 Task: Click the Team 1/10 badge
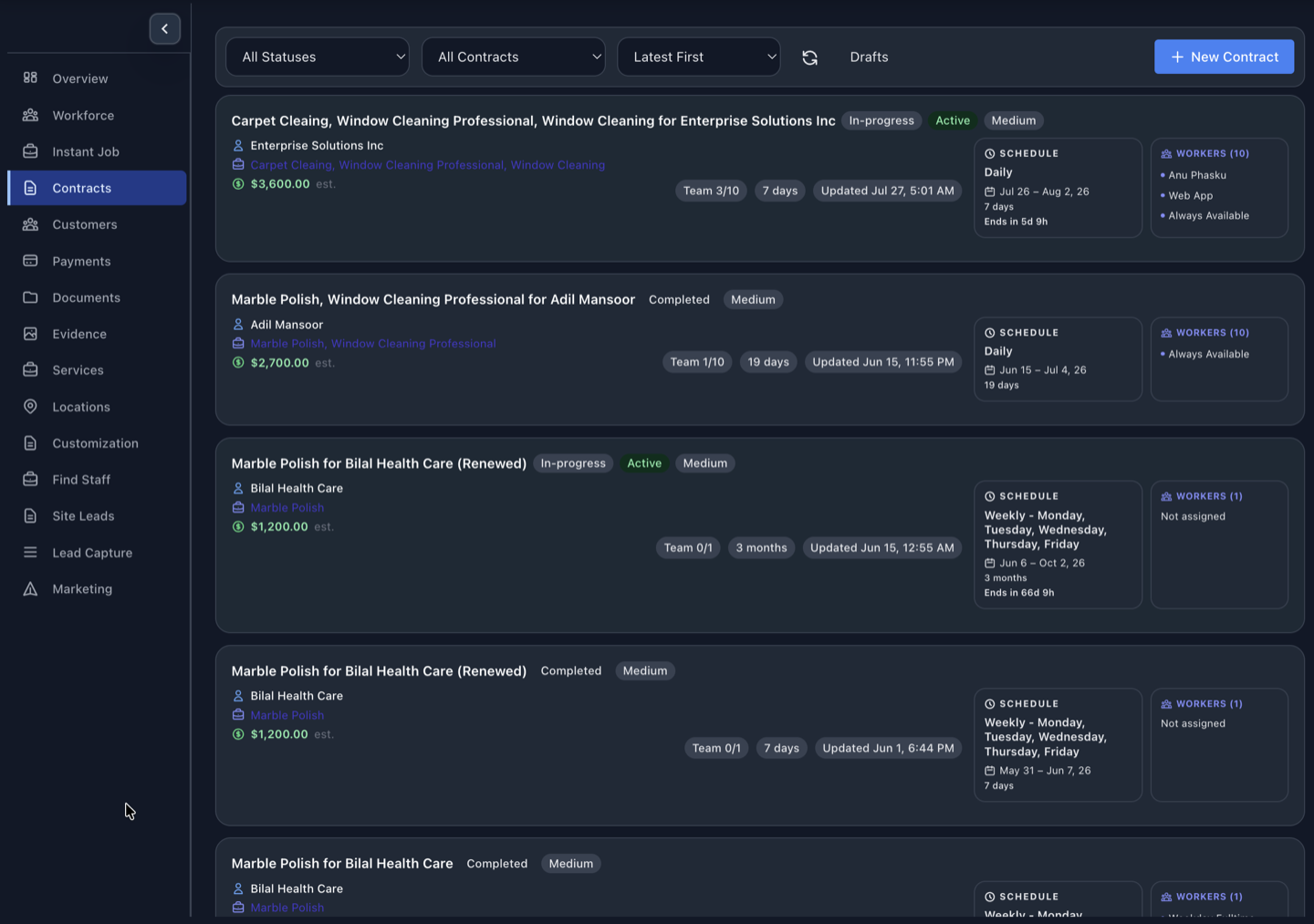tap(697, 362)
